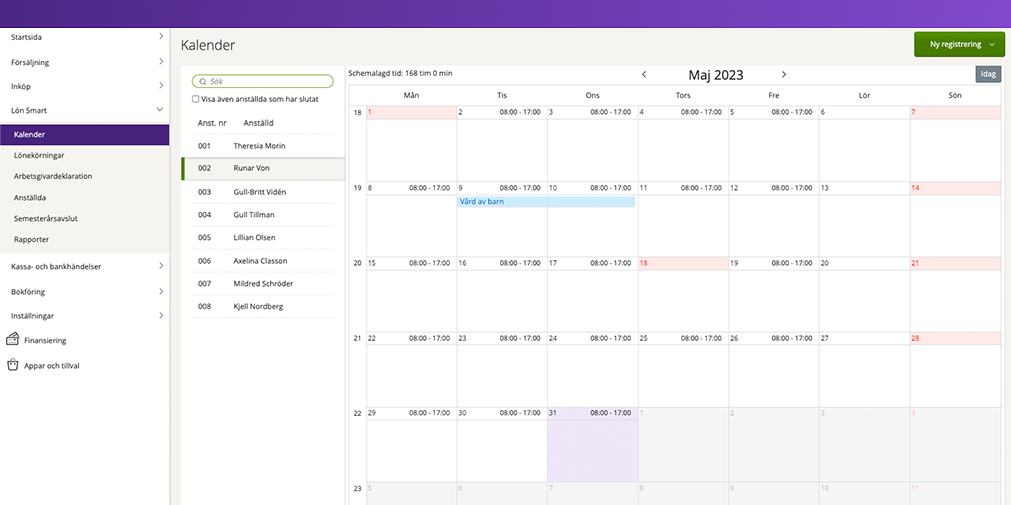The height and width of the screenshot is (505, 1011).
Task: Click the Anst. nr column header
Action: [212, 123]
